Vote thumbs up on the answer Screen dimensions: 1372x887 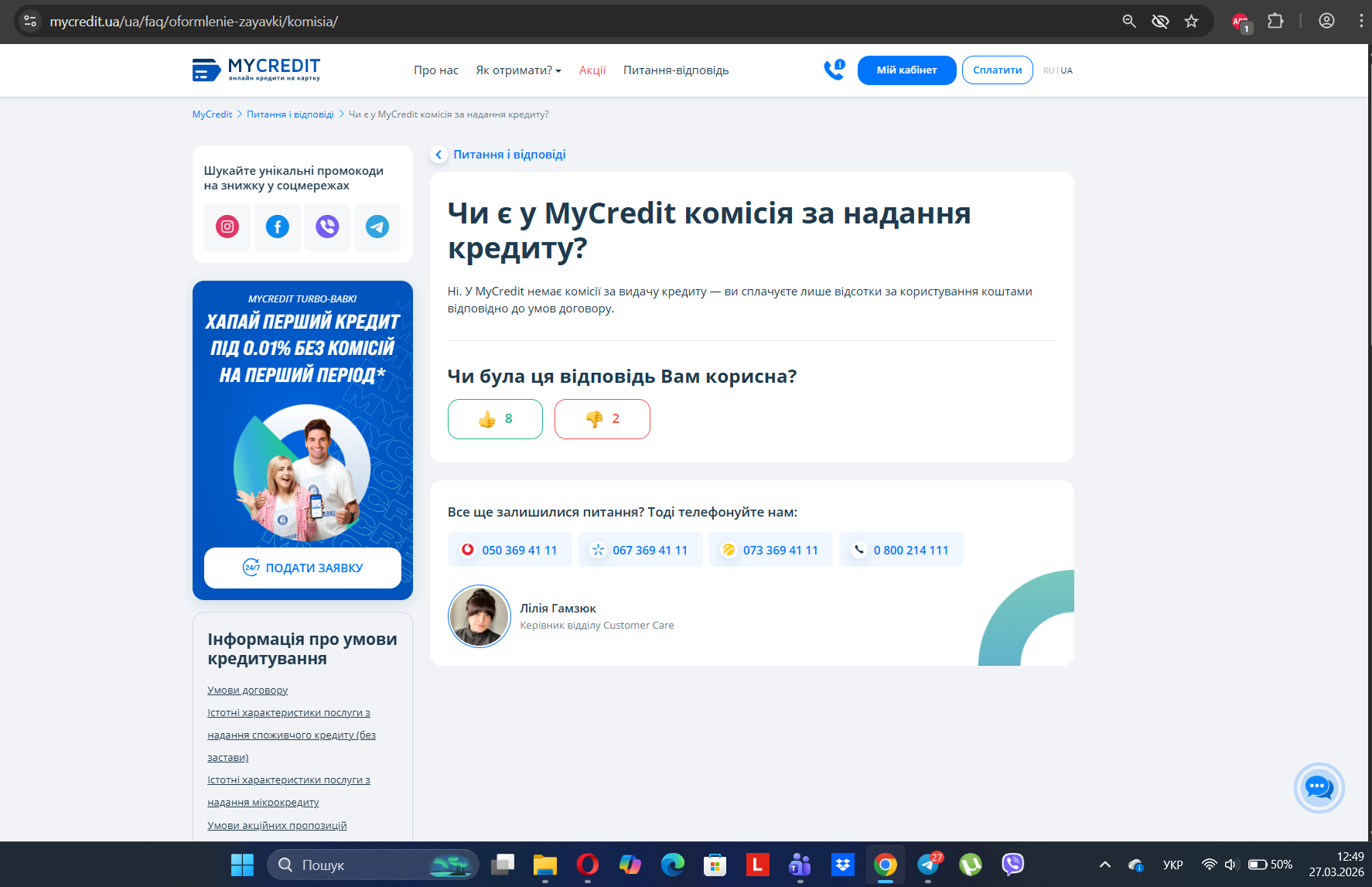(x=495, y=419)
